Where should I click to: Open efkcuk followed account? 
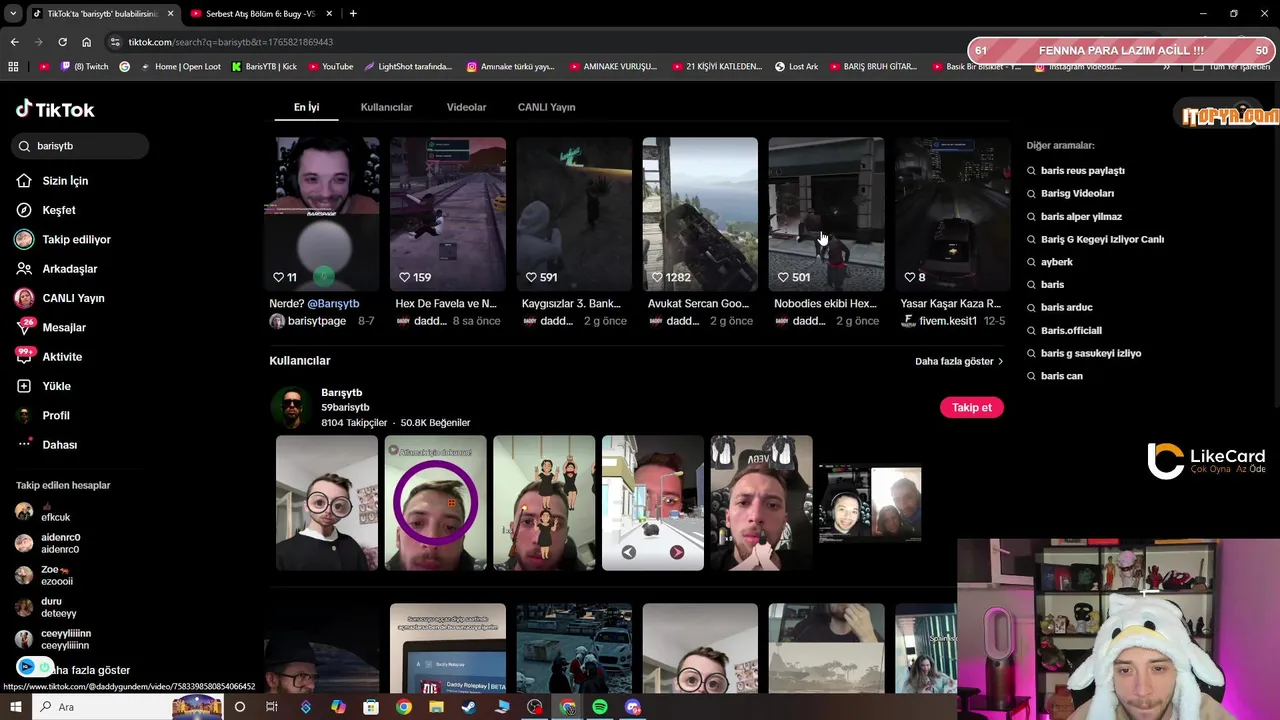44,512
